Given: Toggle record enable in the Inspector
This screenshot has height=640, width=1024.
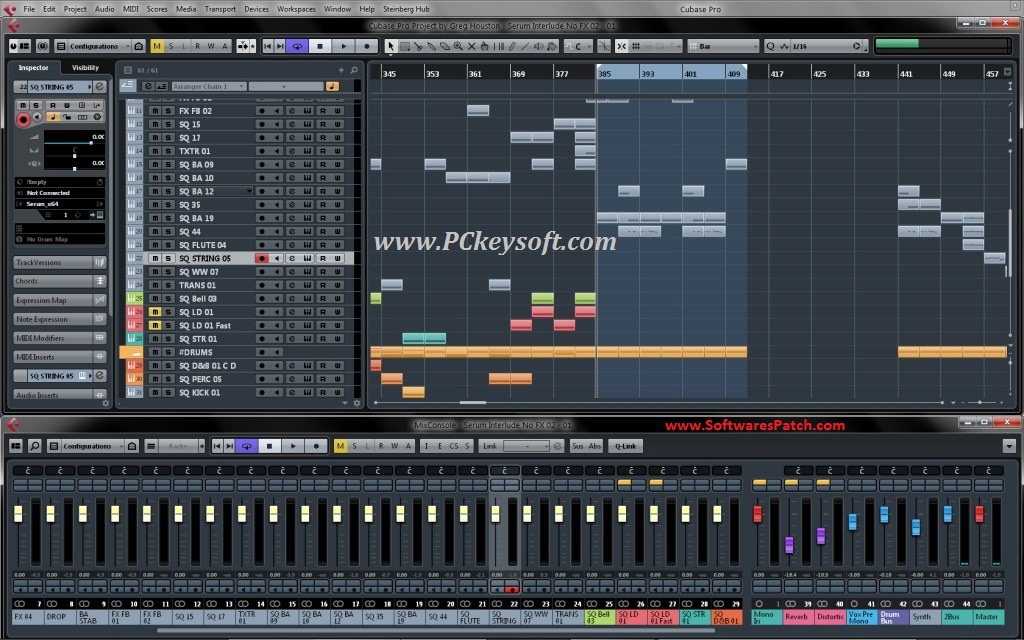Looking at the screenshot, I should pos(24,120).
